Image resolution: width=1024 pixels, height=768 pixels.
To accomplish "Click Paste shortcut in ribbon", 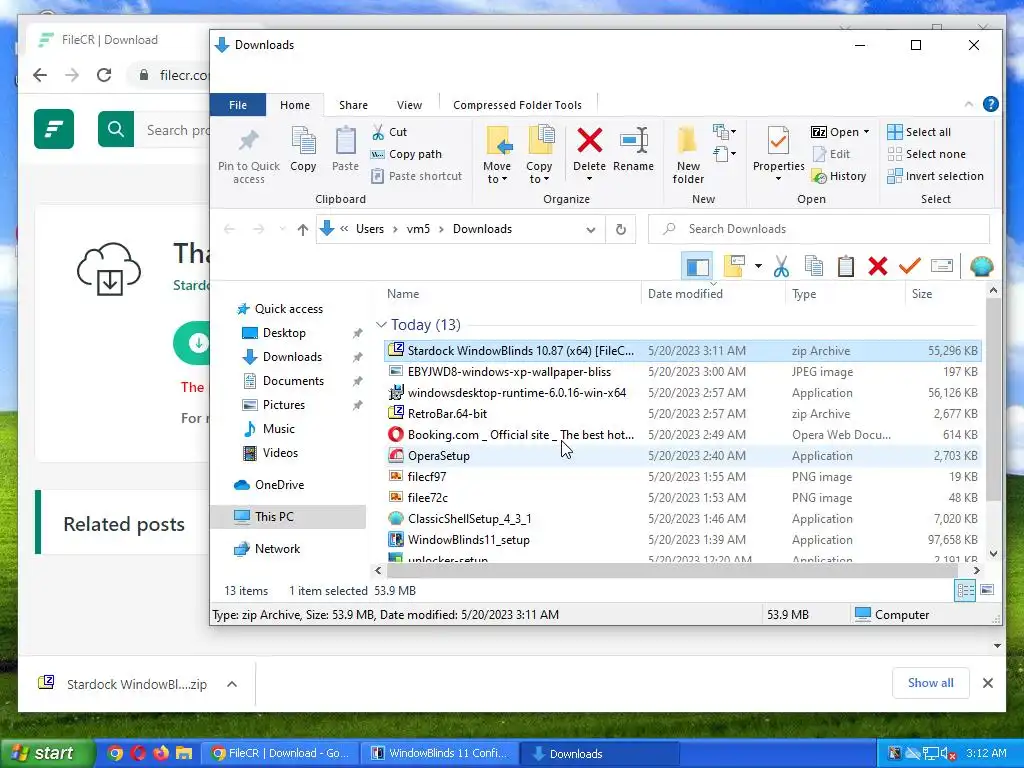I will point(416,176).
